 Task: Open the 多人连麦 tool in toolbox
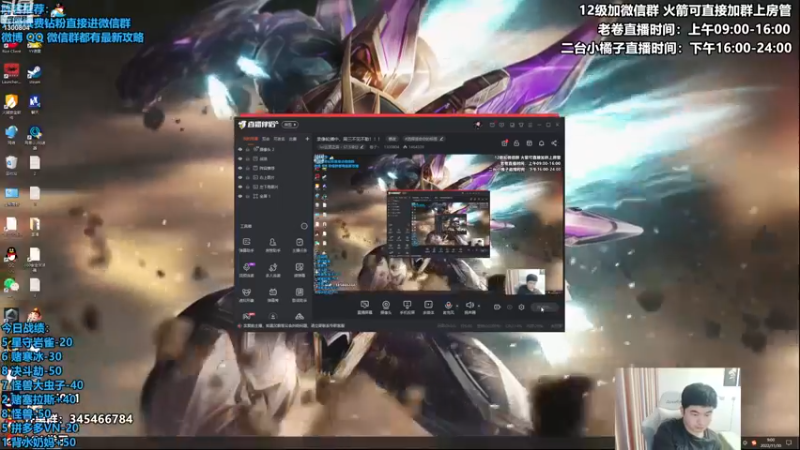(x=273, y=269)
